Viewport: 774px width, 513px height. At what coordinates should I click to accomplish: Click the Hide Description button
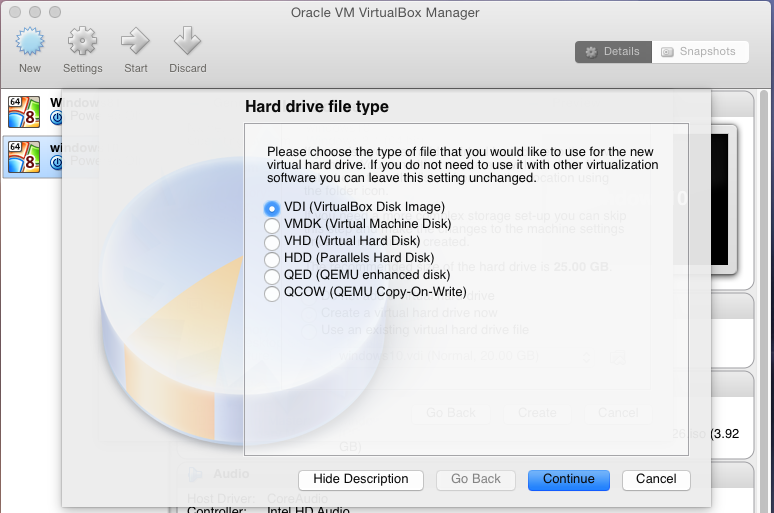coord(361,479)
